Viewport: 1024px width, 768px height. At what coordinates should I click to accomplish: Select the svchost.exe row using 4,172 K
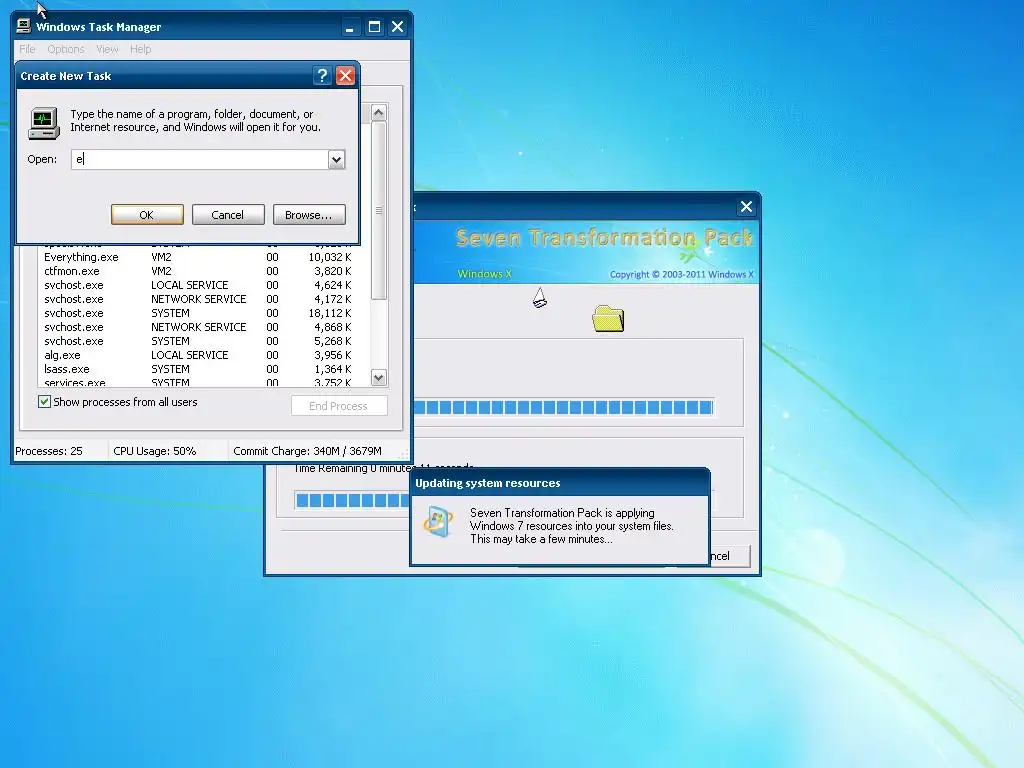(x=202, y=299)
